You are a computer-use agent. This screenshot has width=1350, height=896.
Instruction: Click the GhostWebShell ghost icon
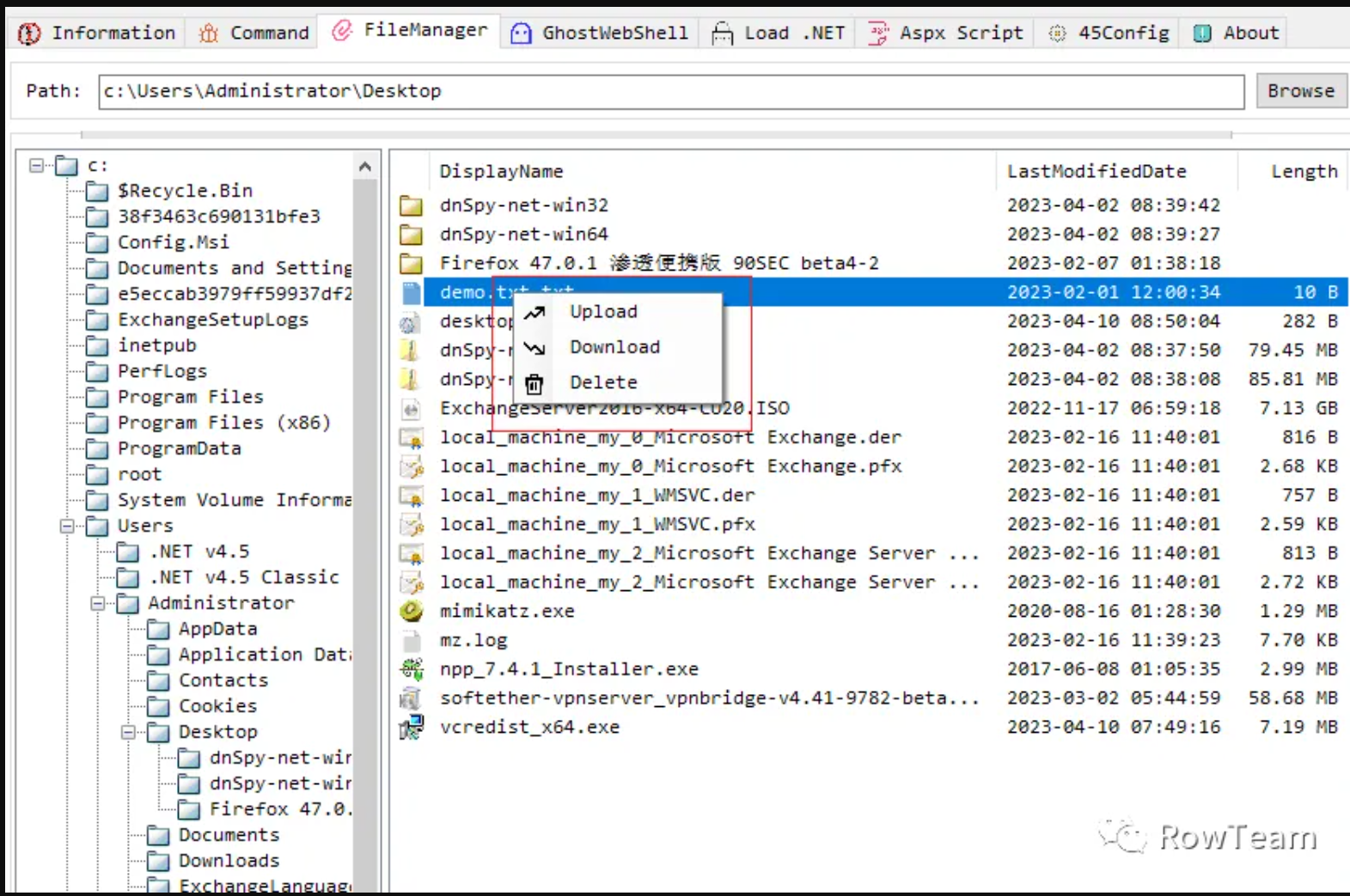(521, 34)
